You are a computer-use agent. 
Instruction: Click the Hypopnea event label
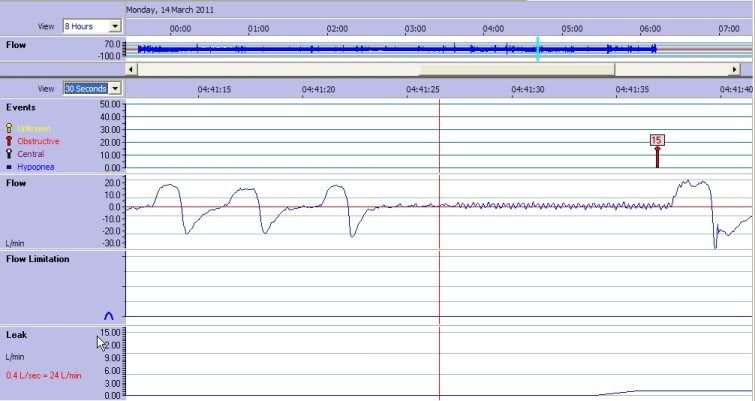point(37,167)
